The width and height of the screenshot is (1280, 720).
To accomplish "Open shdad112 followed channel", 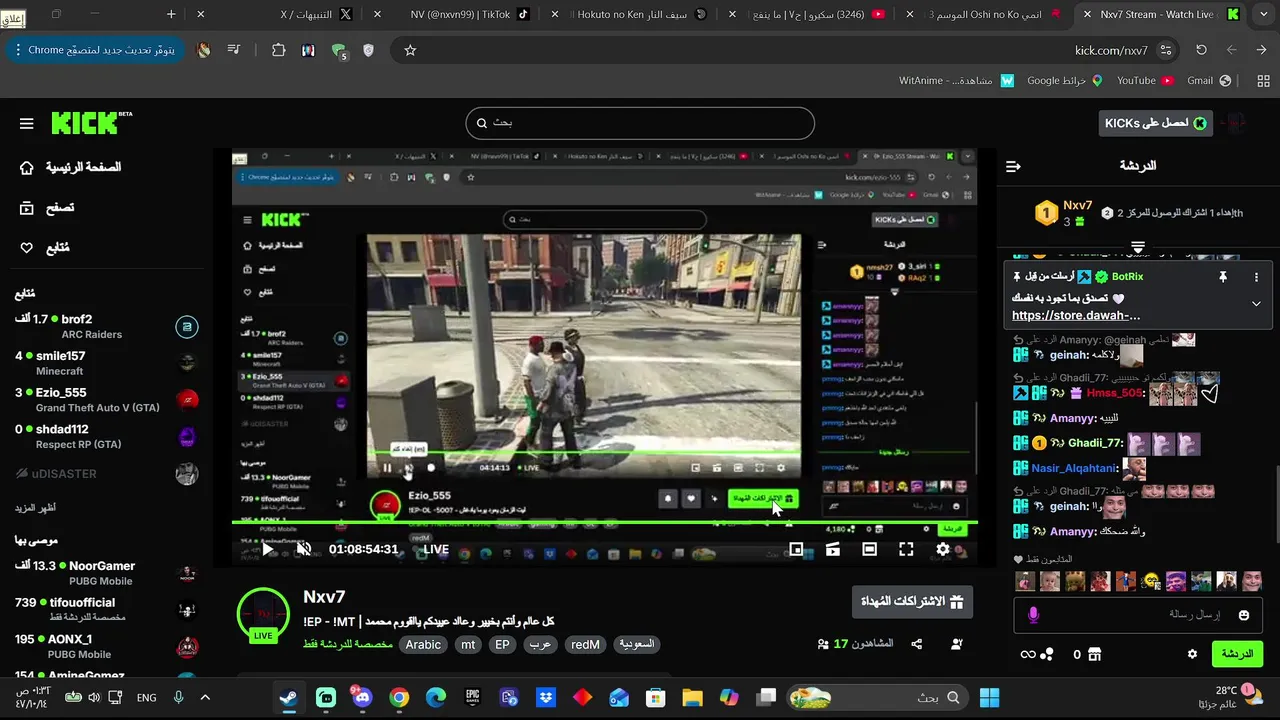I will click(107, 437).
